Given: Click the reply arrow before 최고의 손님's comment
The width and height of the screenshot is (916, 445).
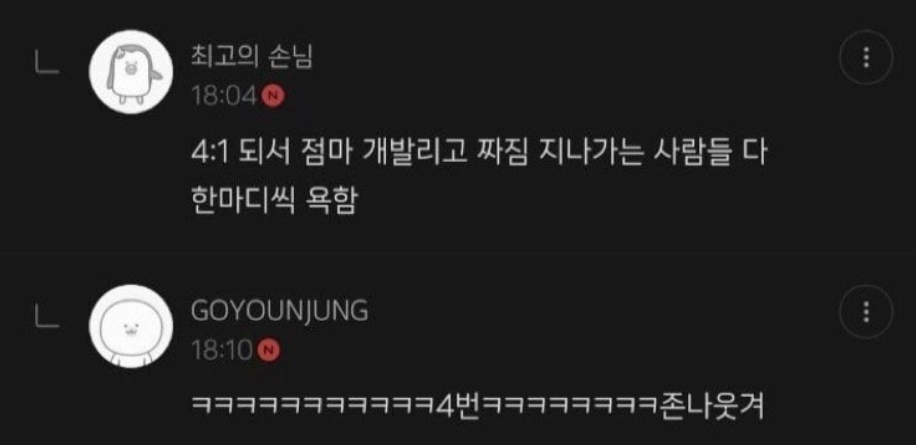Looking at the screenshot, I should (x=46, y=64).
